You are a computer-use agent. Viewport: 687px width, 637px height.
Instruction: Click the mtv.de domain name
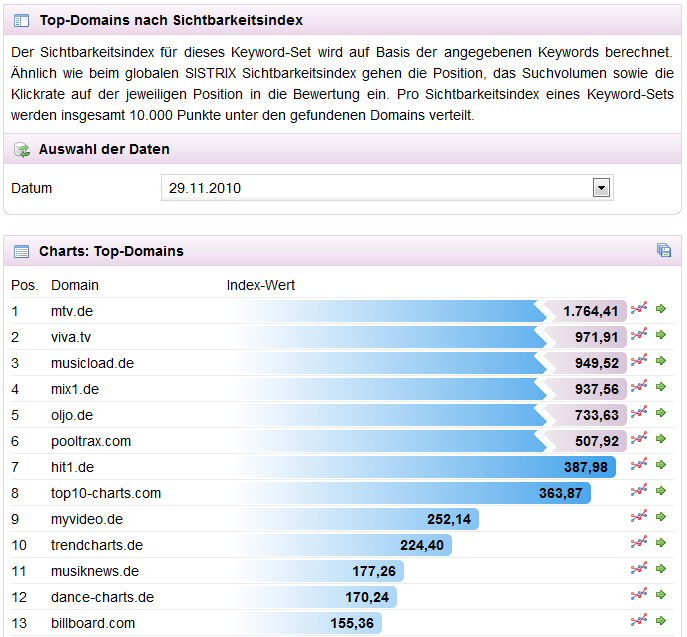click(72, 311)
